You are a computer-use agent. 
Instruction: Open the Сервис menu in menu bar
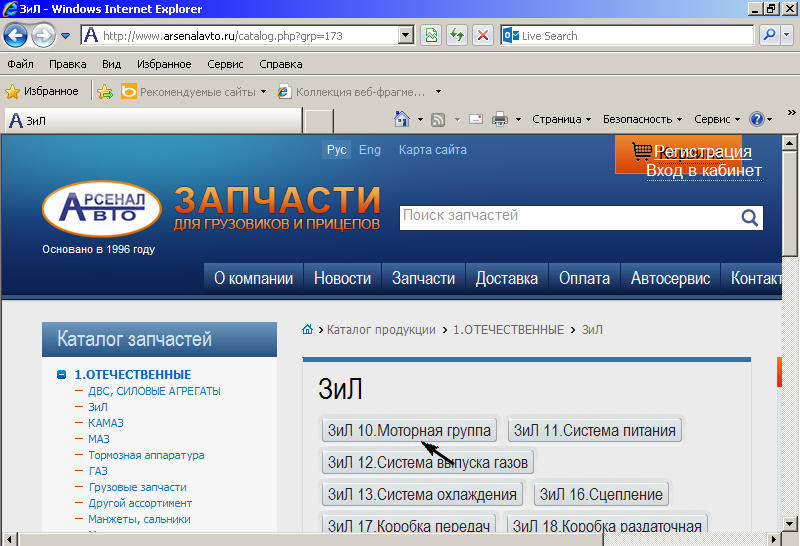(225, 64)
